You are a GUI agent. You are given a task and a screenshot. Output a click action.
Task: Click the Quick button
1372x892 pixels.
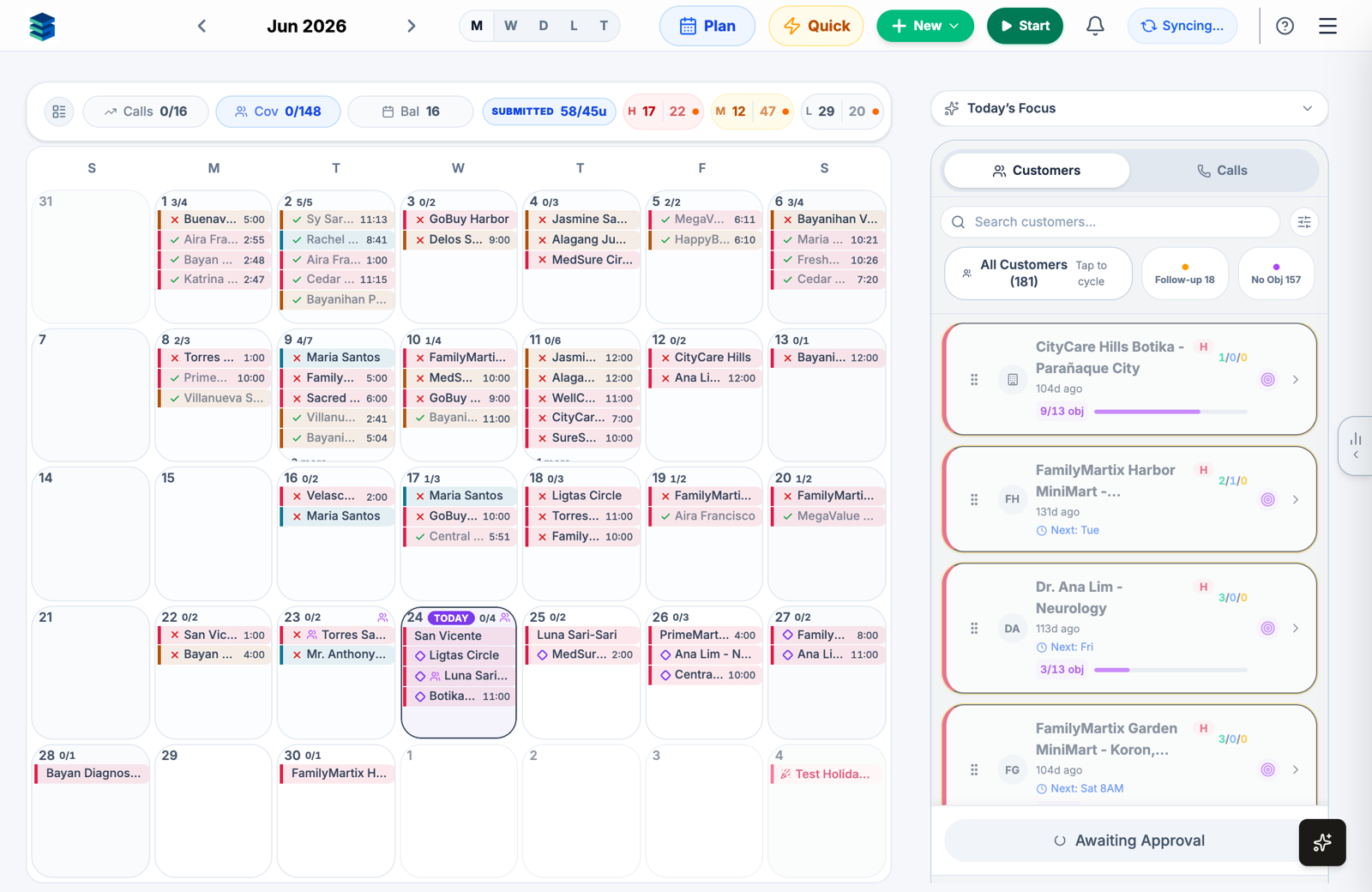pos(816,26)
